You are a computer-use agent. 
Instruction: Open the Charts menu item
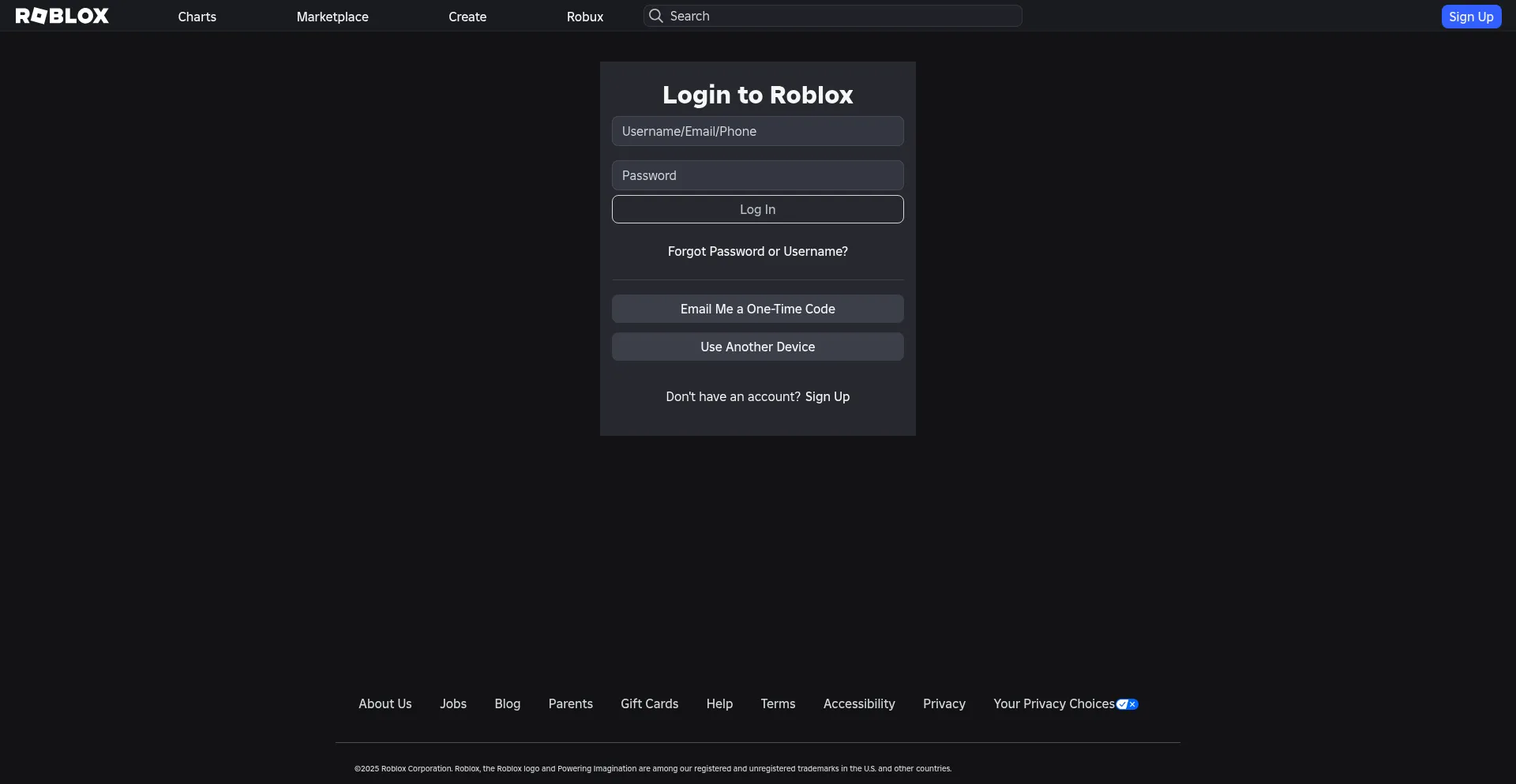click(x=197, y=17)
